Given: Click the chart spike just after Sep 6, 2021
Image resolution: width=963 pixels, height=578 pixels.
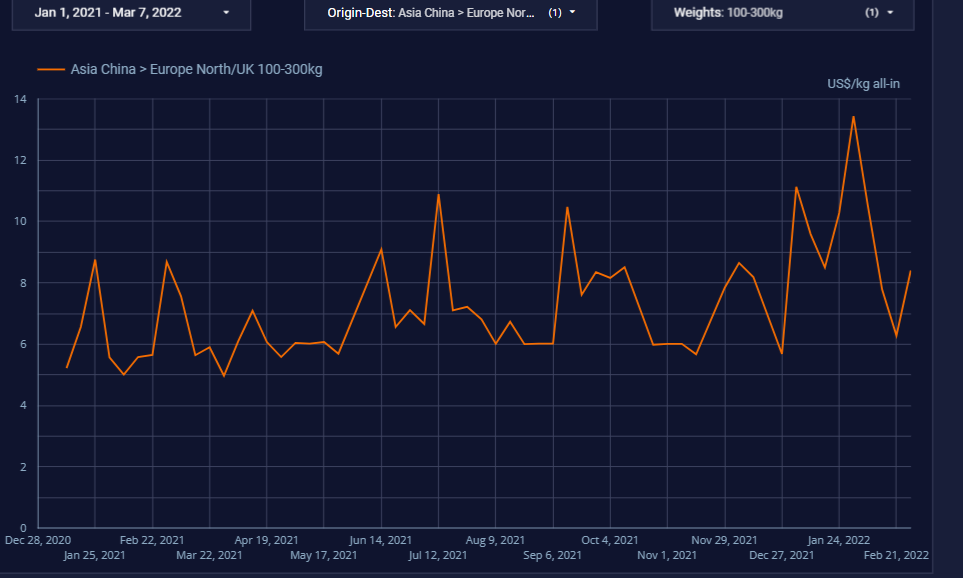Looking at the screenshot, I should [x=567, y=208].
